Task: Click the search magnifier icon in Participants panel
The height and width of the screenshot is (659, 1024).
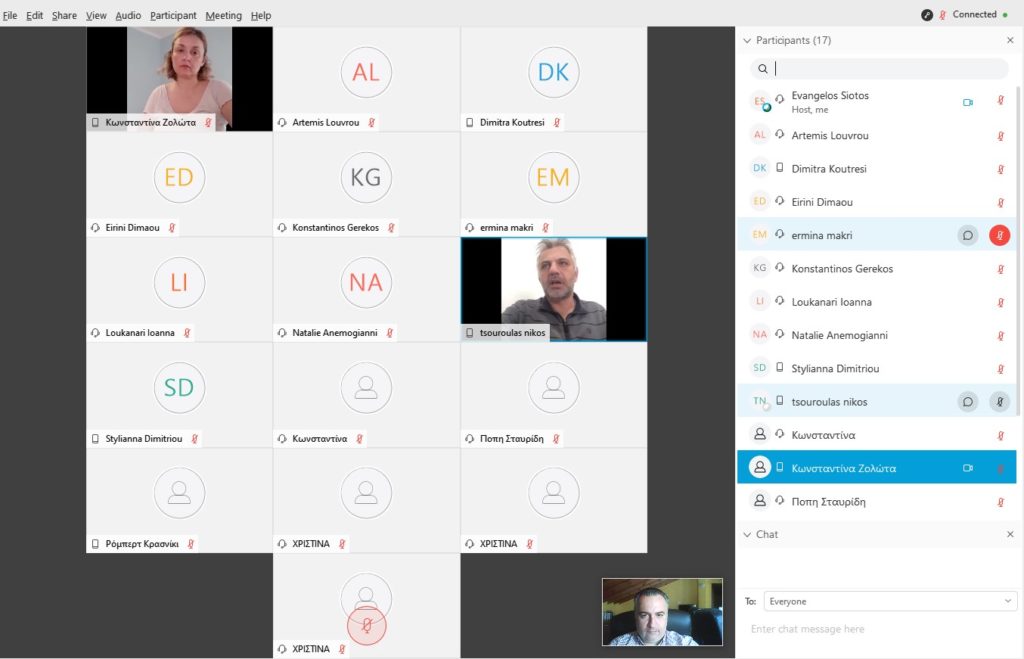Action: pos(763,69)
